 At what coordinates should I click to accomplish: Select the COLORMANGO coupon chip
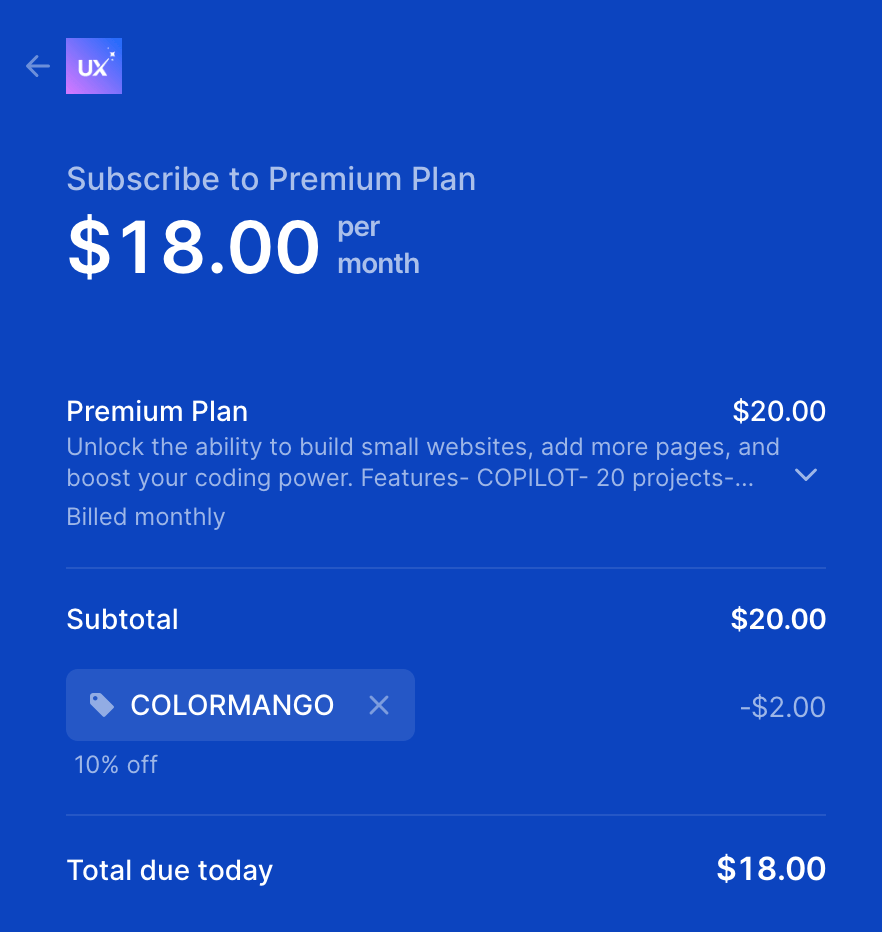coord(240,705)
